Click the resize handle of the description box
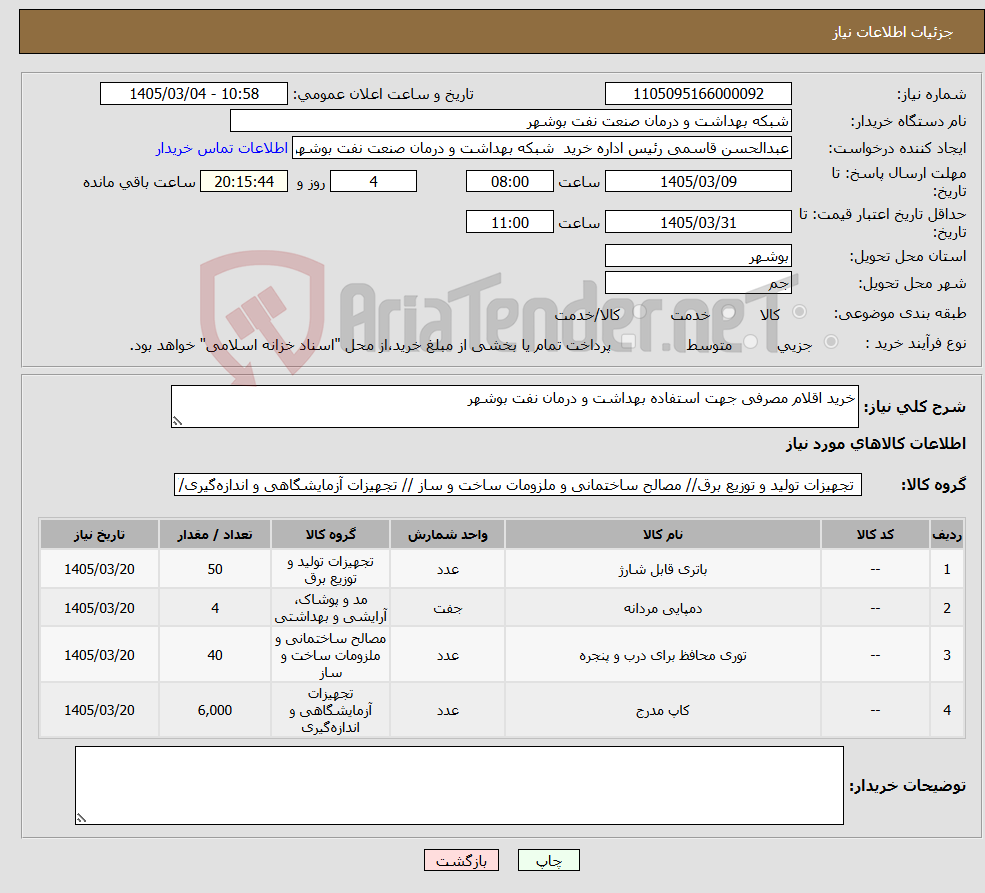The image size is (985, 893). pyautogui.click(x=177, y=421)
